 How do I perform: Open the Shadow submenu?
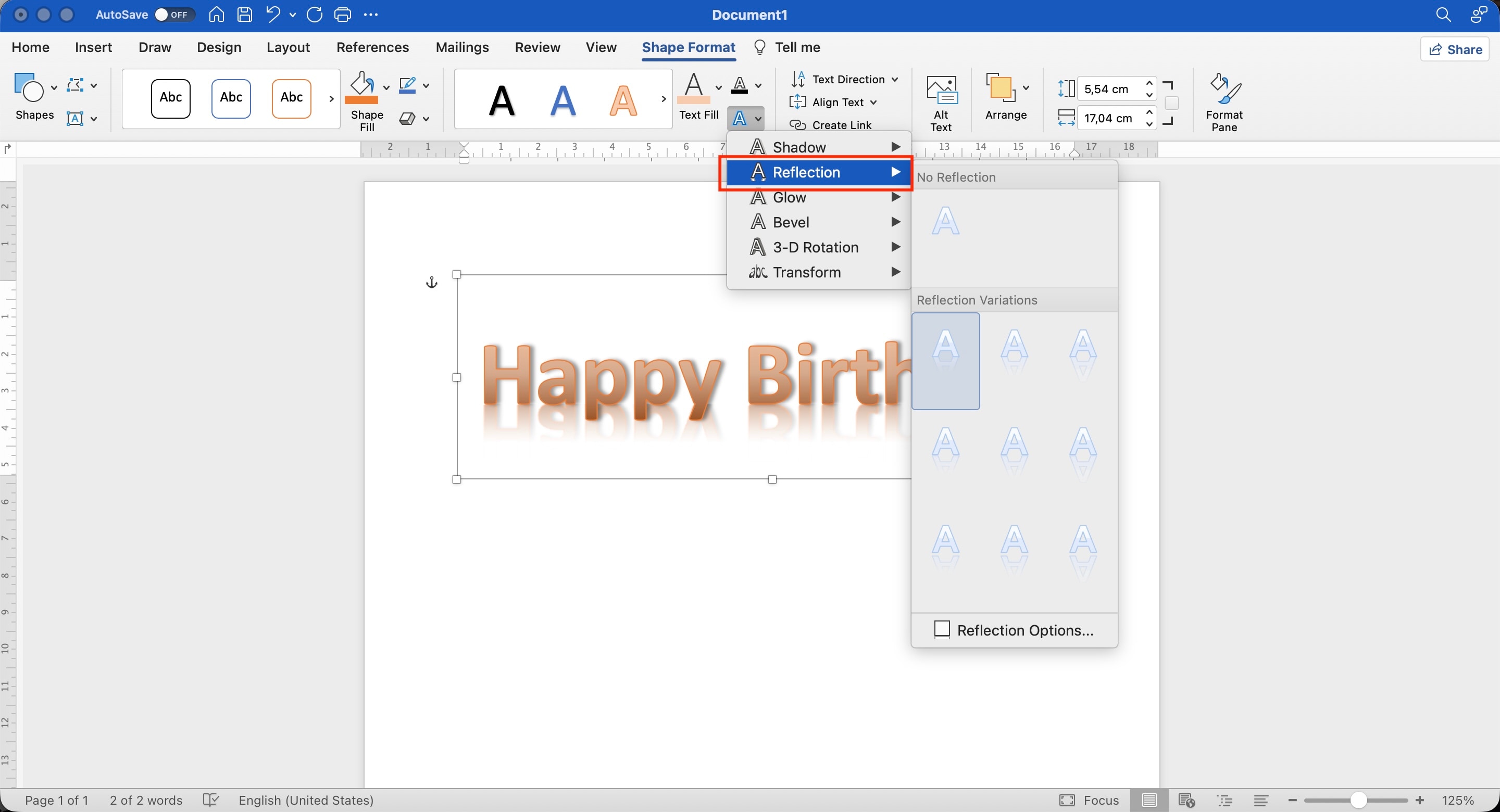coord(819,147)
